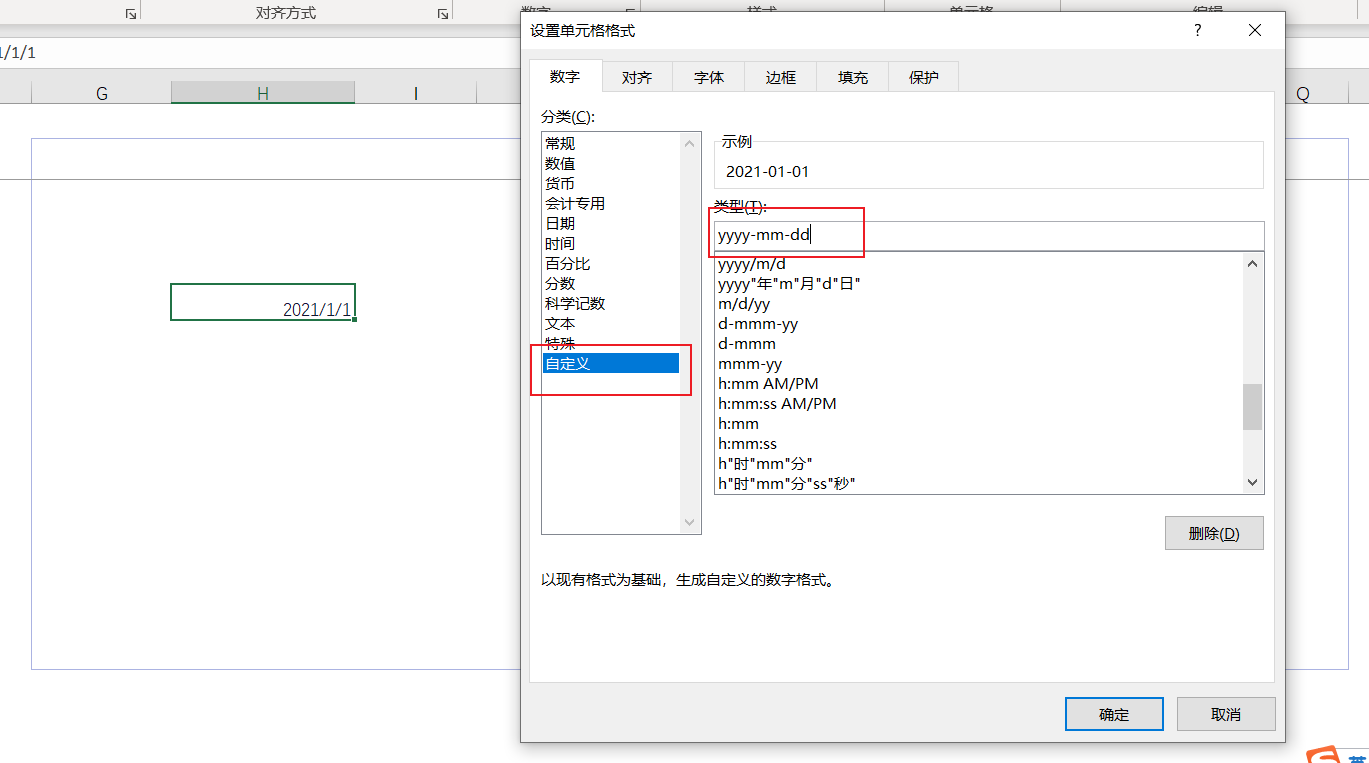Click the 确定 button

(1114, 714)
